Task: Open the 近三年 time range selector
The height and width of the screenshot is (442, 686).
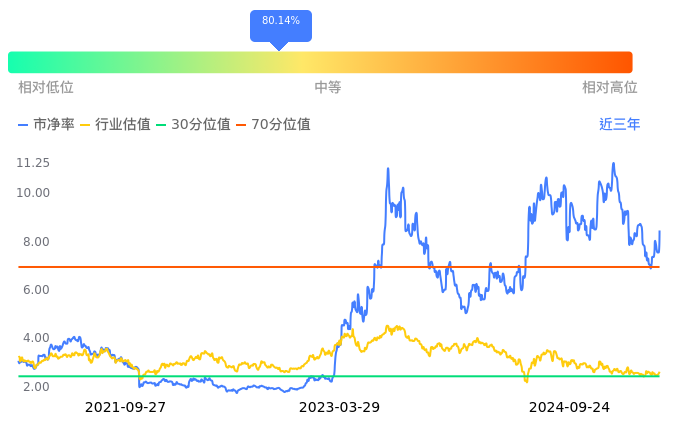Action: tap(620, 125)
